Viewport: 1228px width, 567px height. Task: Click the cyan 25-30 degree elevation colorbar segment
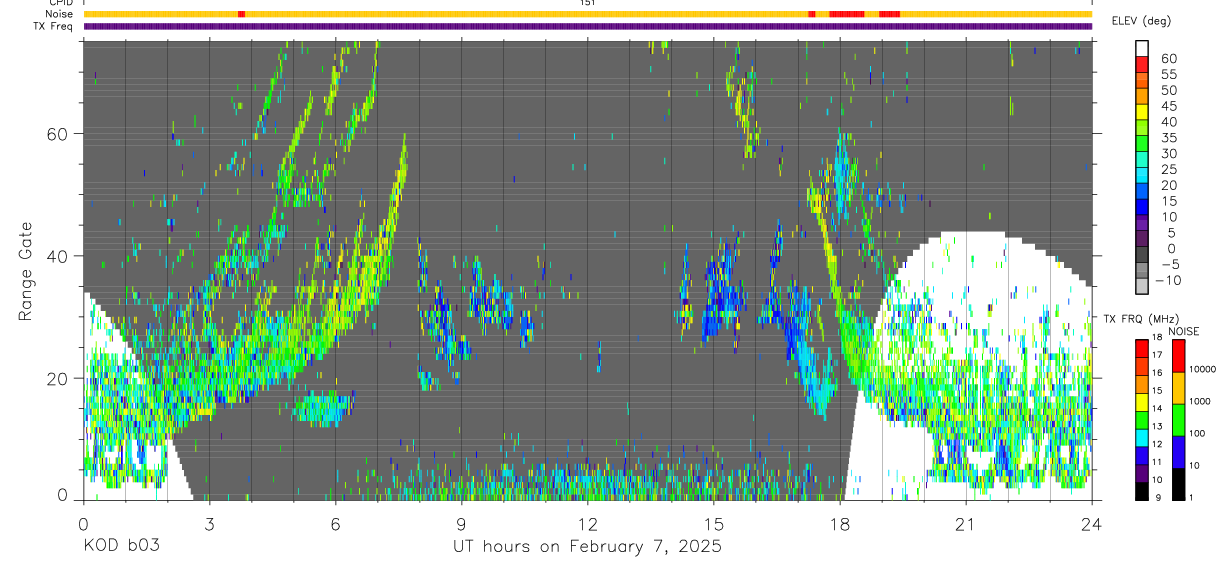click(x=1142, y=161)
